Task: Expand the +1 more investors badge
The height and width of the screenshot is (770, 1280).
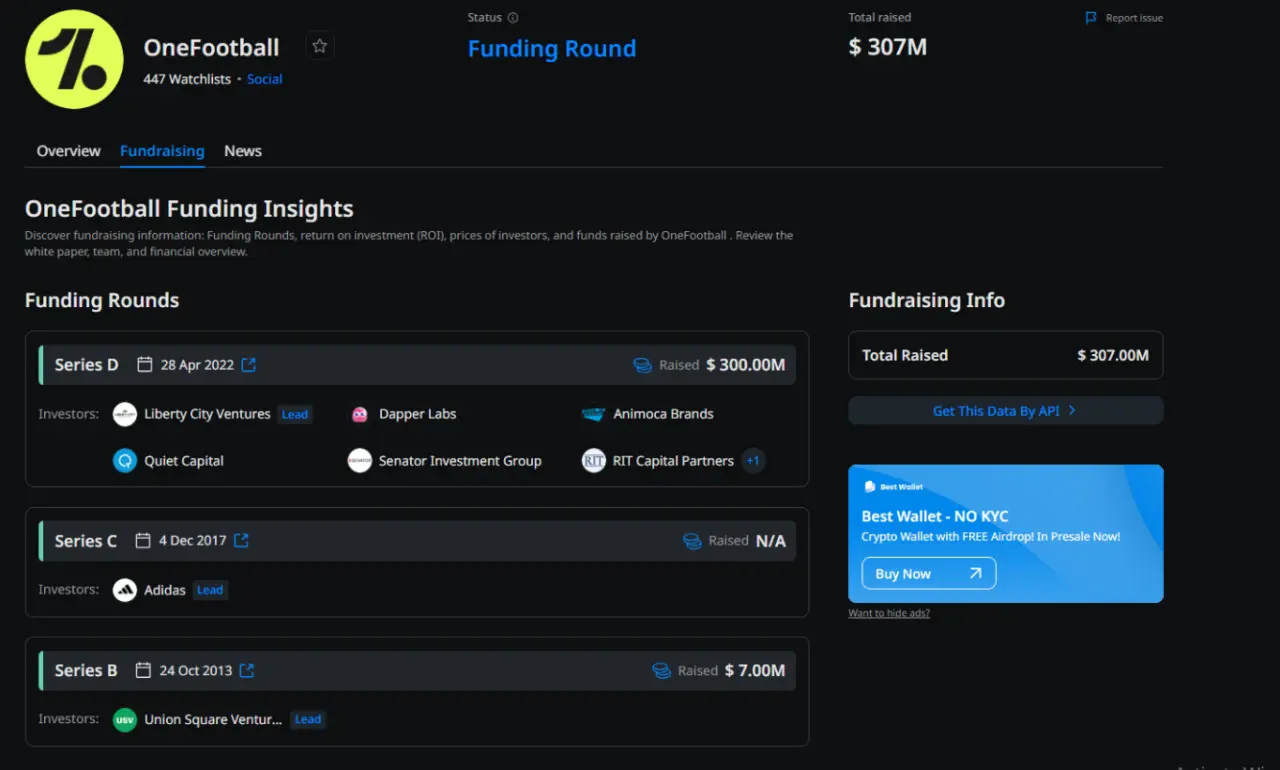Action: [x=754, y=461]
